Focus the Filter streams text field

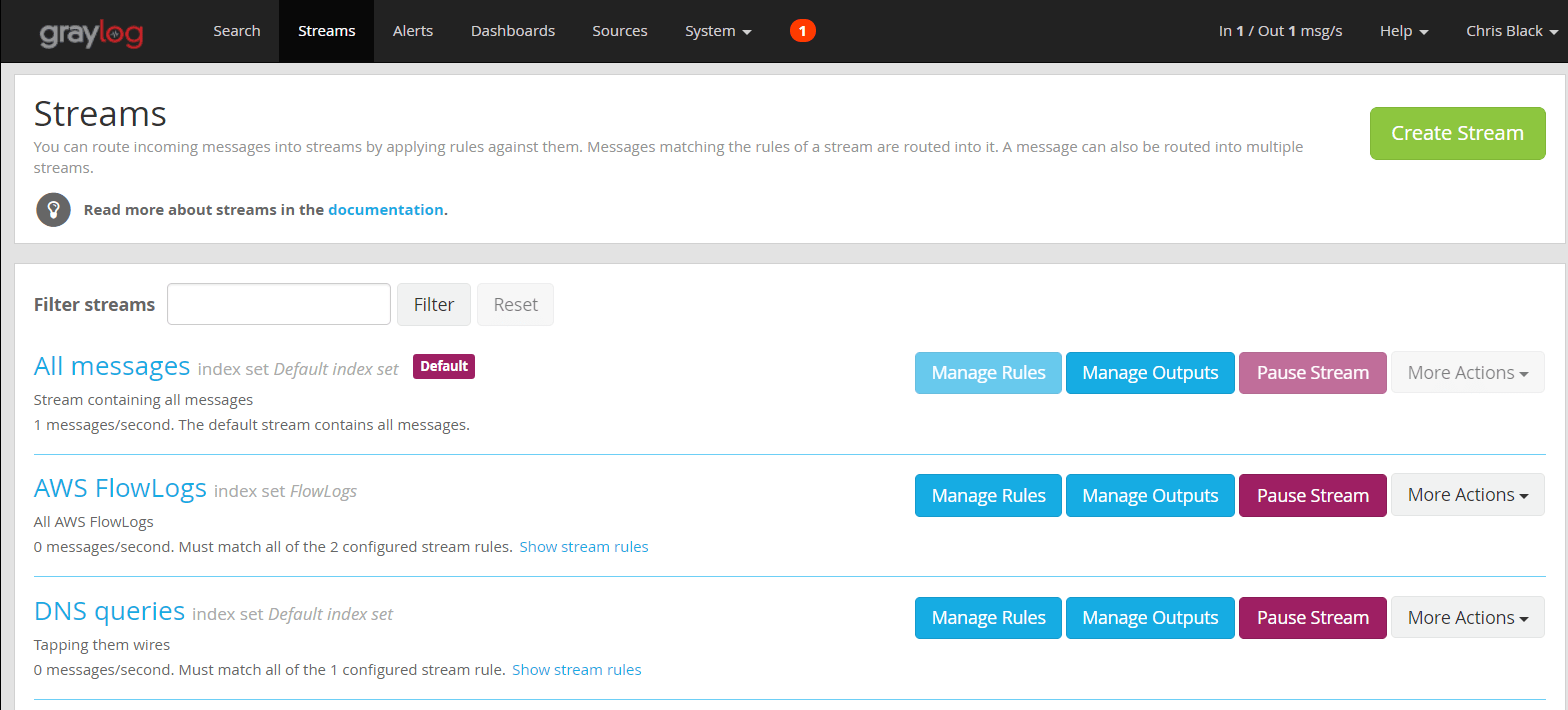[278, 304]
